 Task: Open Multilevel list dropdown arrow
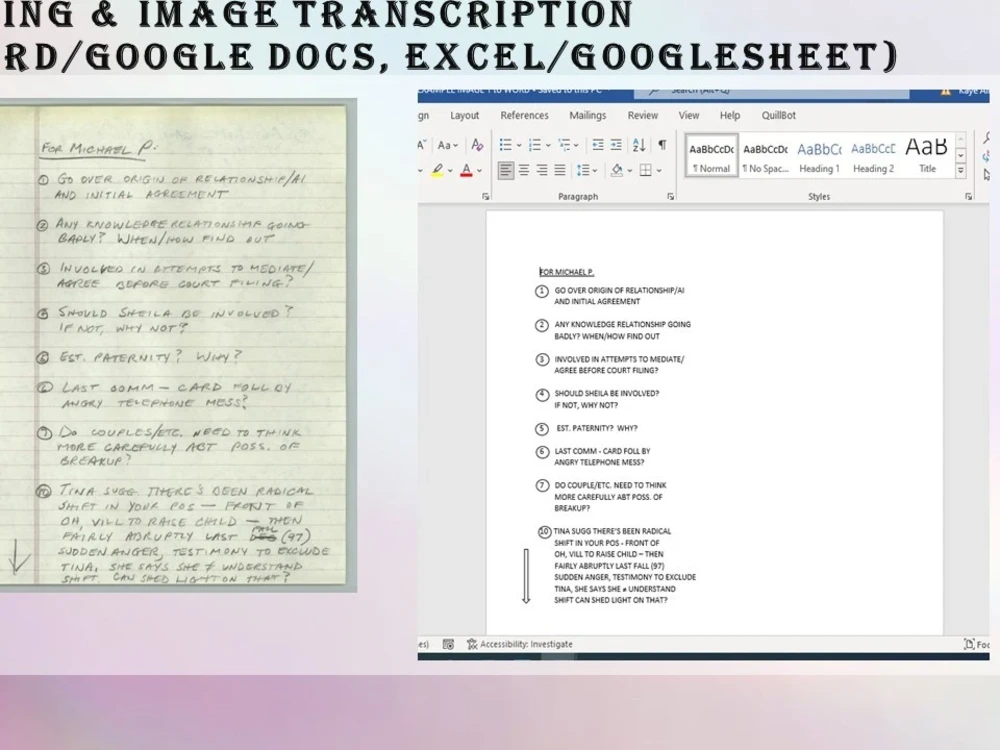[576, 145]
